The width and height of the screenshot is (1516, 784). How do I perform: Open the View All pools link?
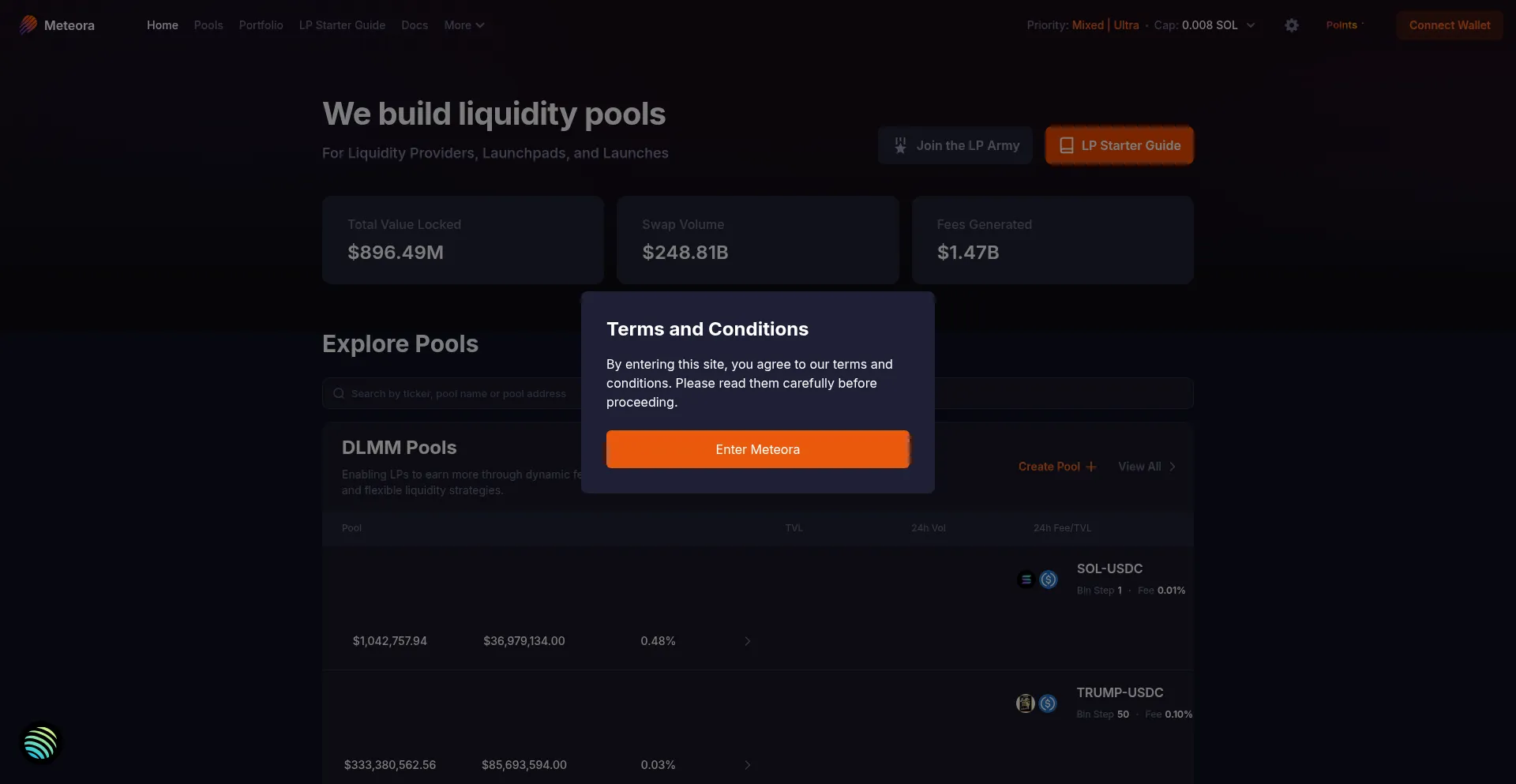click(1147, 467)
